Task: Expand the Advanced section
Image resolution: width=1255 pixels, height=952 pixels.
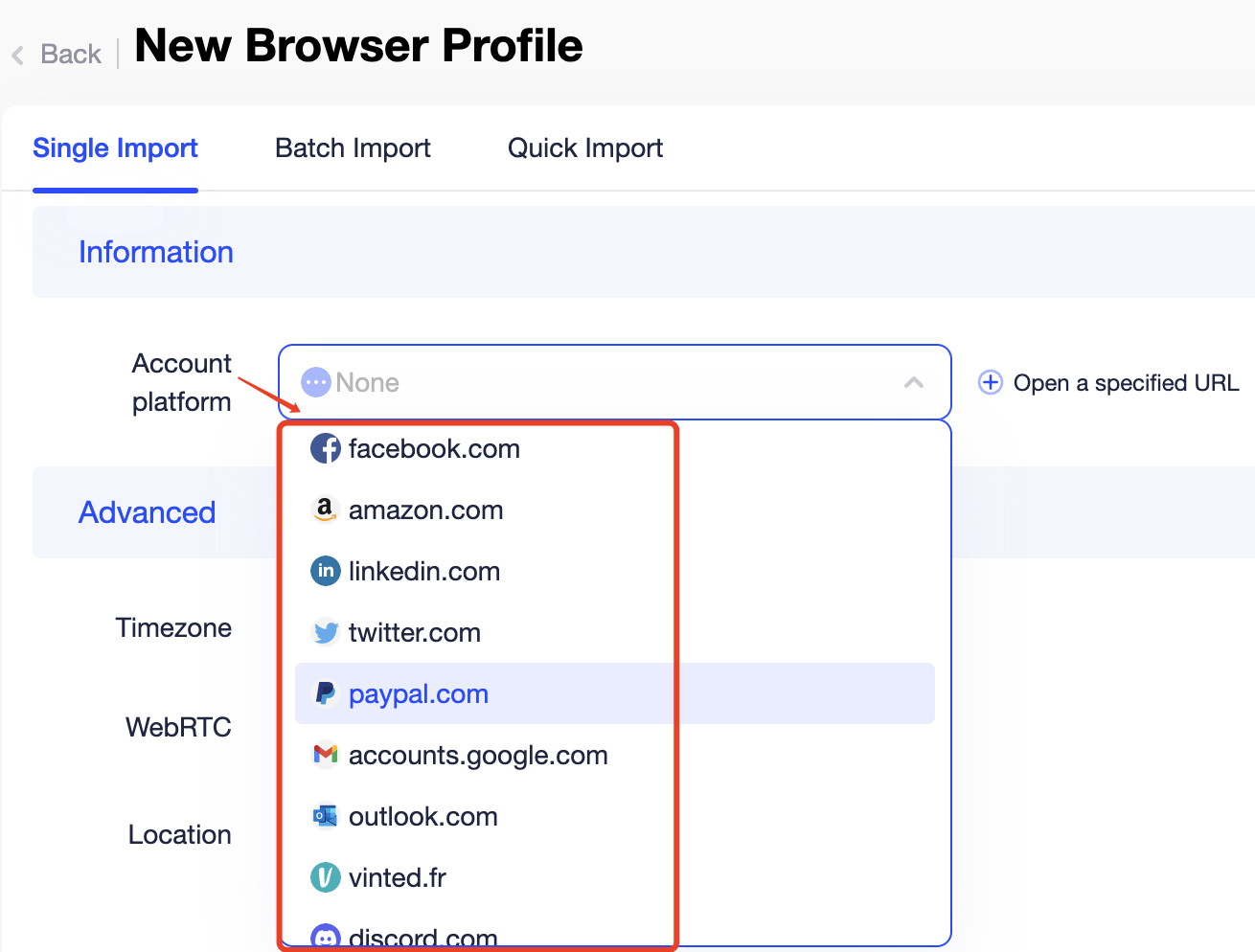Action: [x=147, y=512]
